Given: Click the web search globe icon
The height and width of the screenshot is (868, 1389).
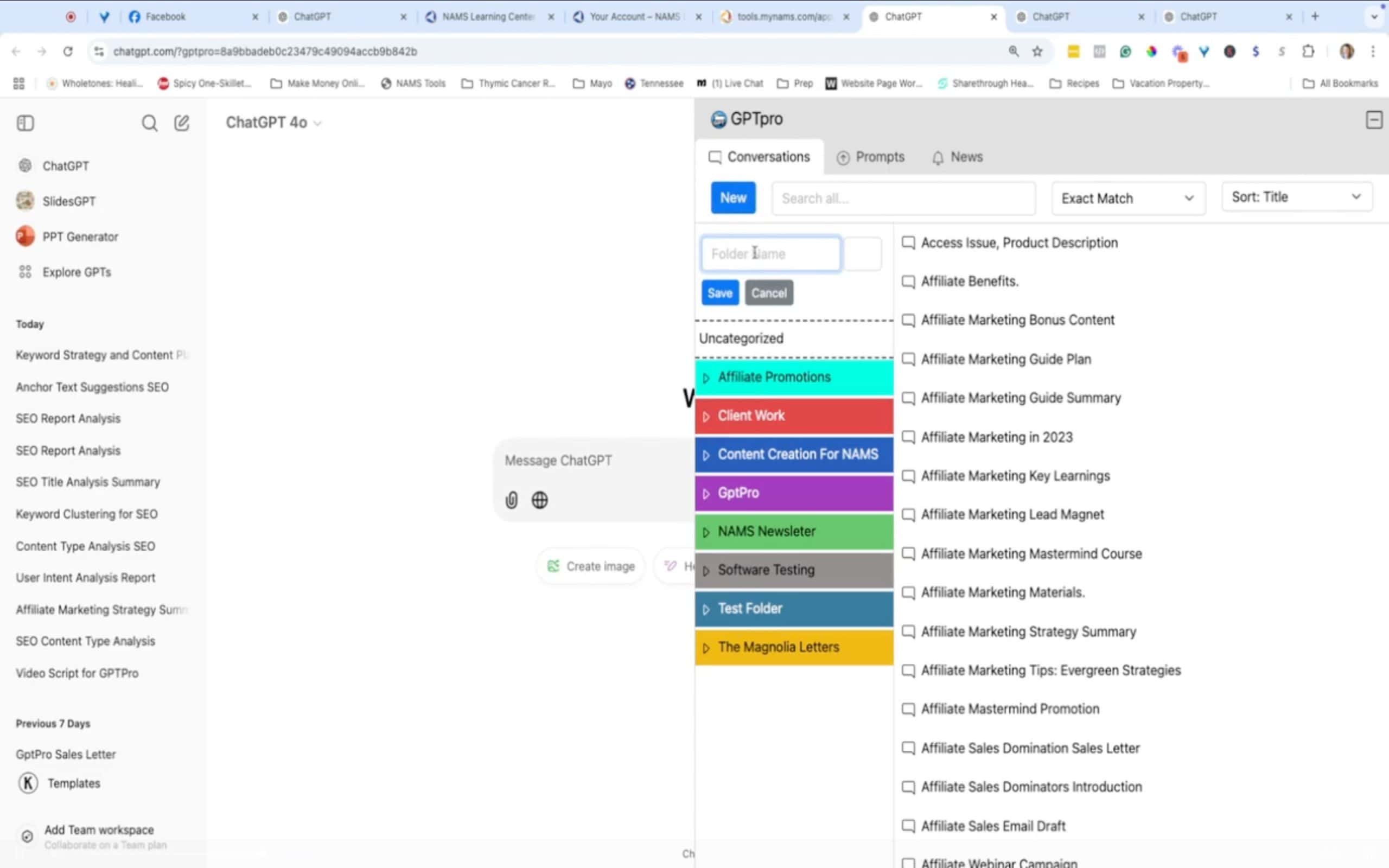Looking at the screenshot, I should [x=539, y=500].
